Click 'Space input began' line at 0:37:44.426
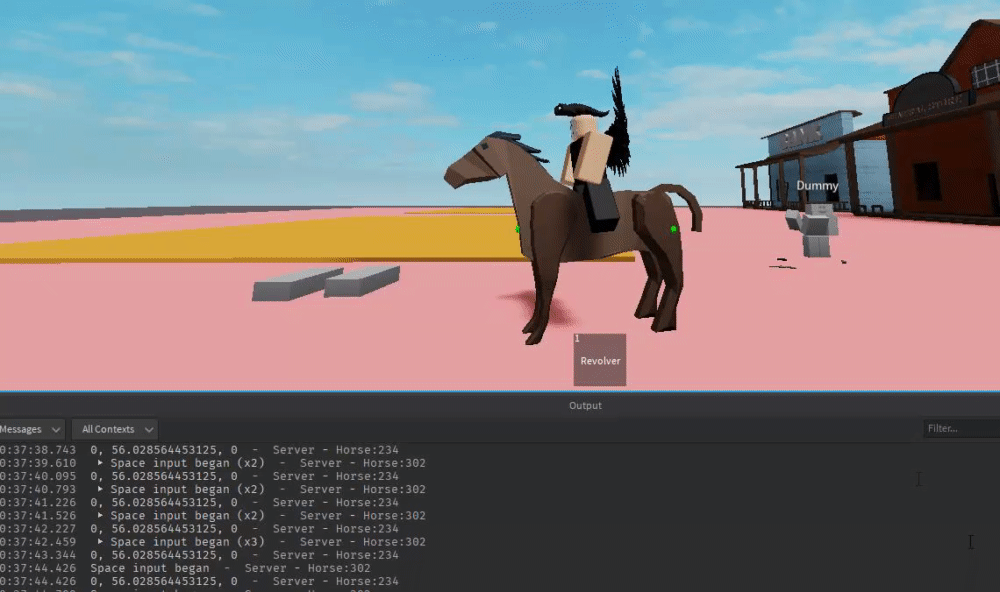 tap(185, 568)
